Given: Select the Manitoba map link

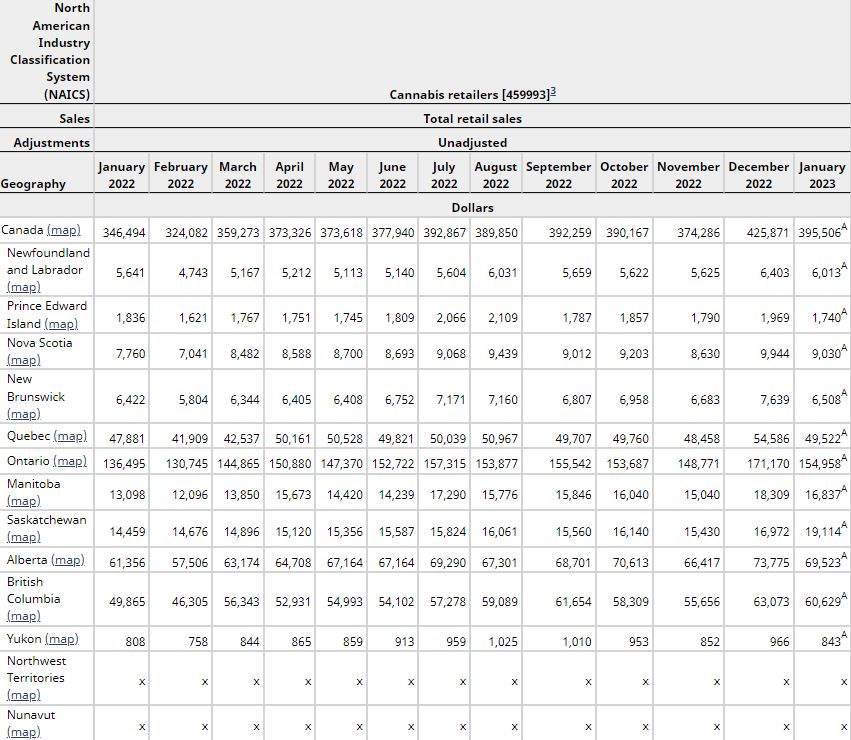Looking at the screenshot, I should click(x=24, y=501).
